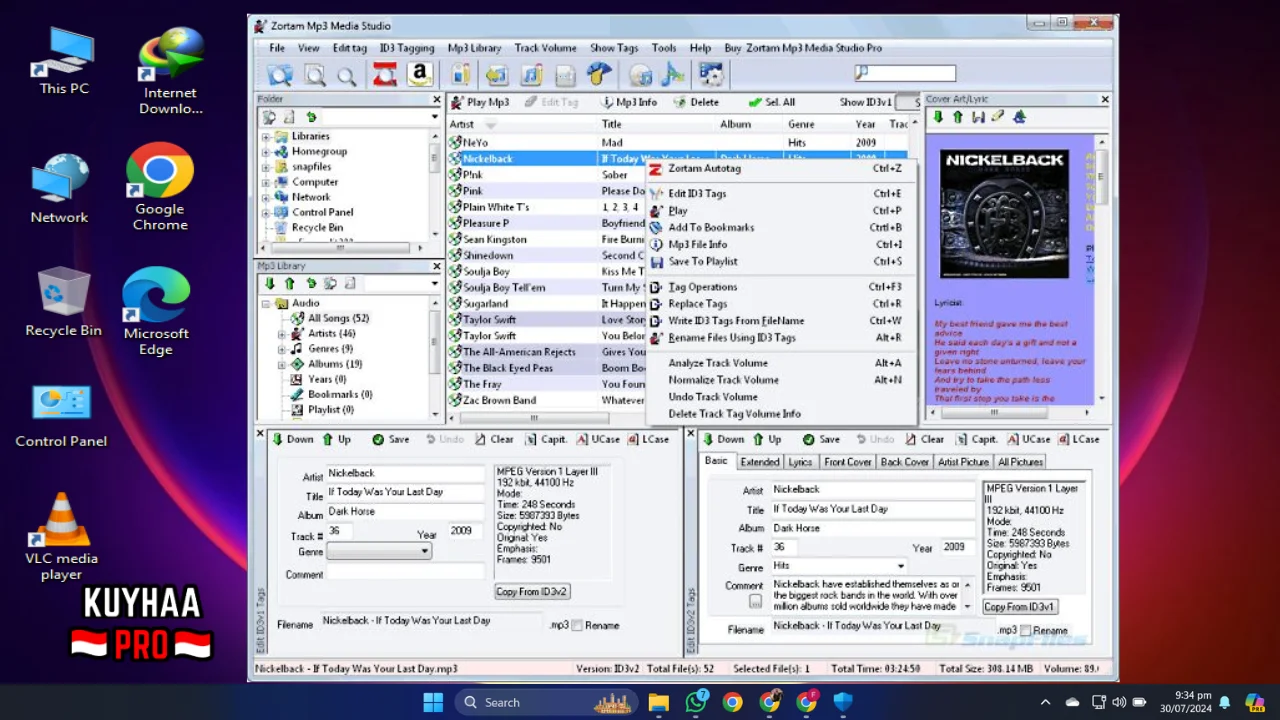The height and width of the screenshot is (720, 1280).
Task: Click the Nickelback album cover art
Action: tap(1004, 214)
